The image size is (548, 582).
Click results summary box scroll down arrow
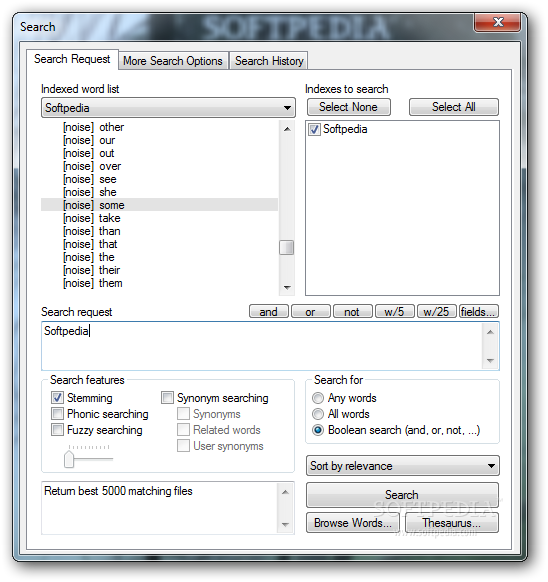(x=285, y=524)
